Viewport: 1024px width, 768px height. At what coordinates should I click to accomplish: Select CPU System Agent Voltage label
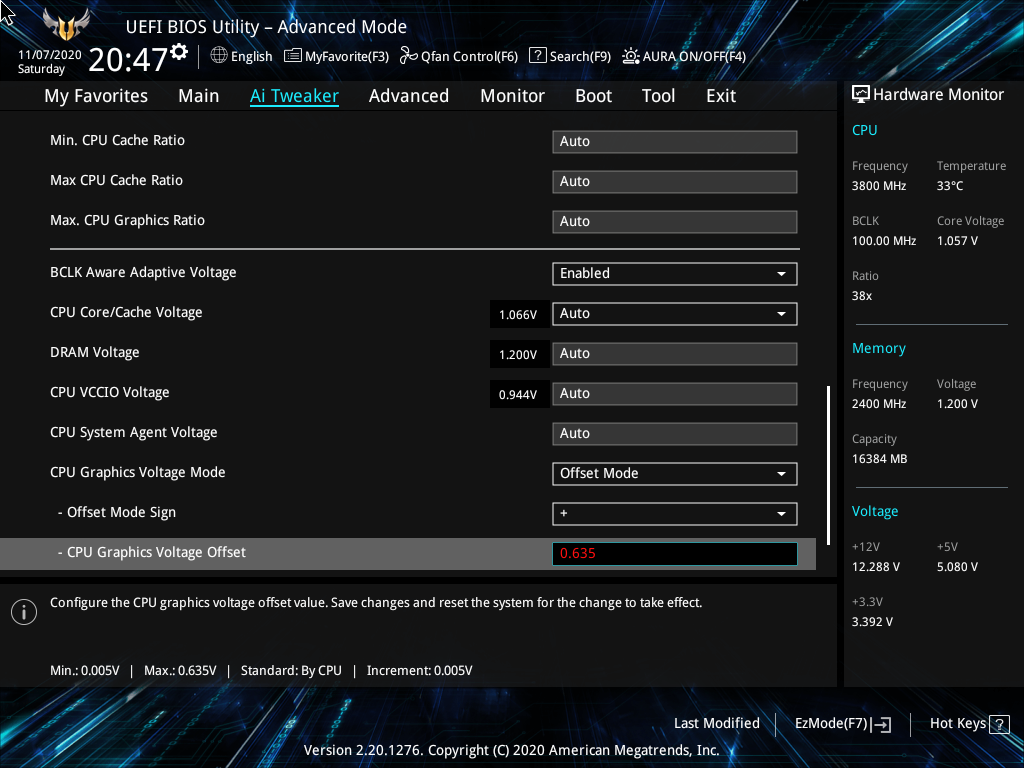(134, 432)
